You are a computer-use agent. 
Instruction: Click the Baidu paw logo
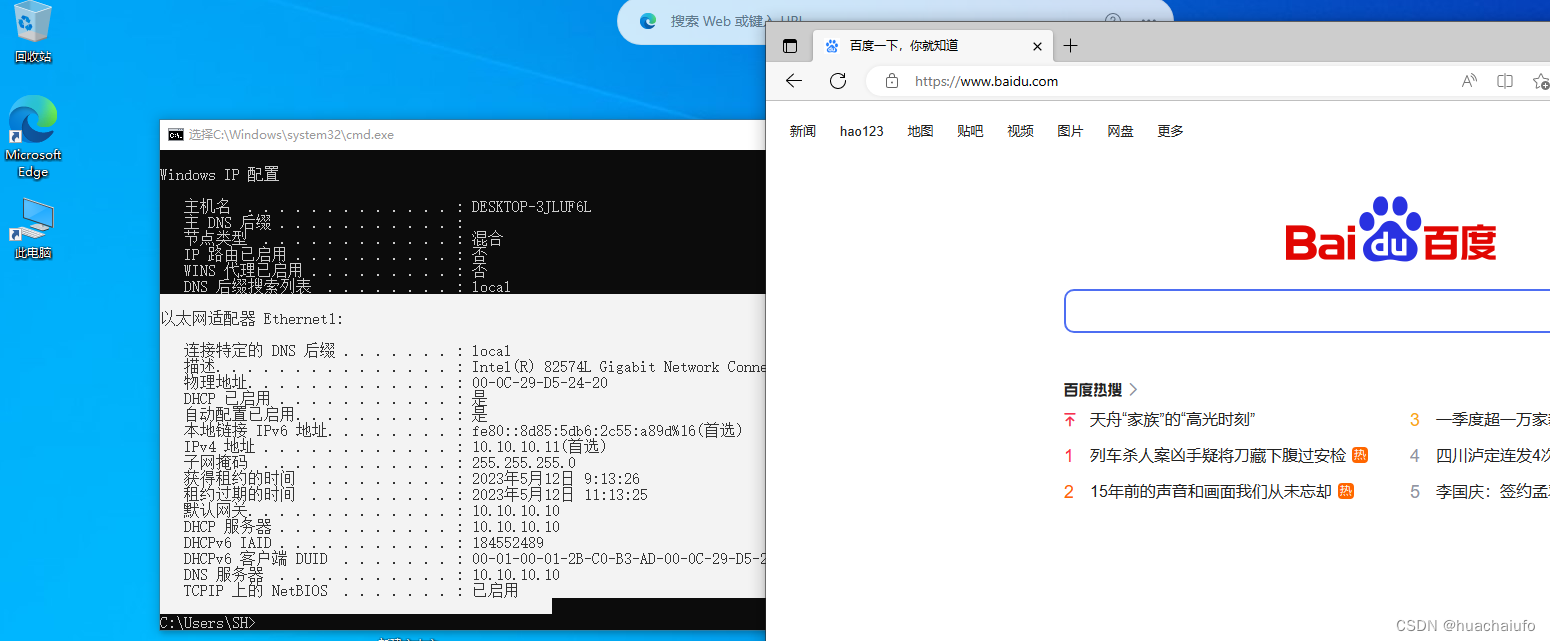pos(1390,232)
